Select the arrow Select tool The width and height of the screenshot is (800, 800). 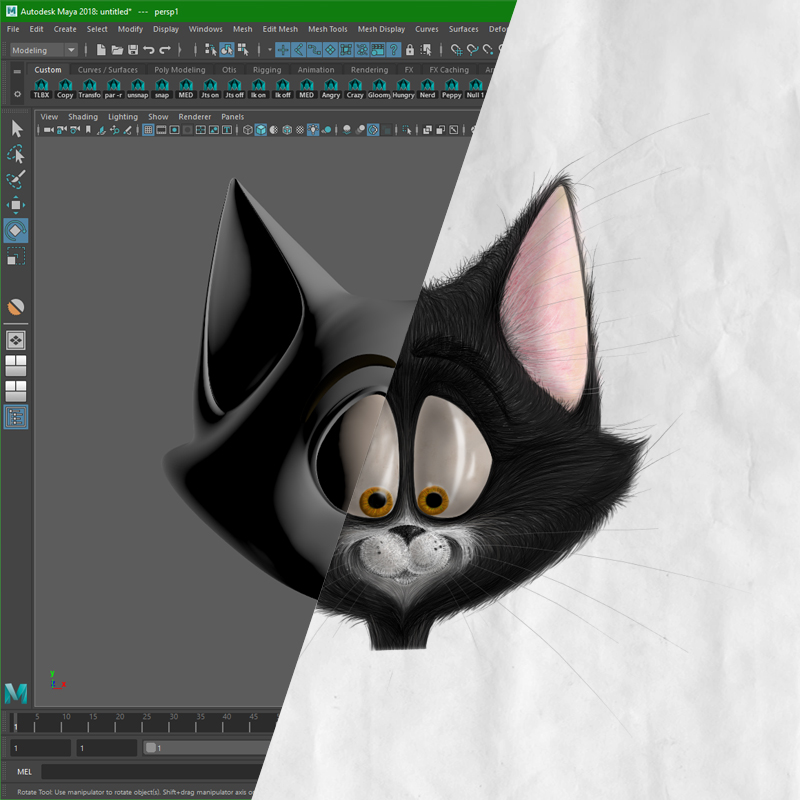pos(16,129)
